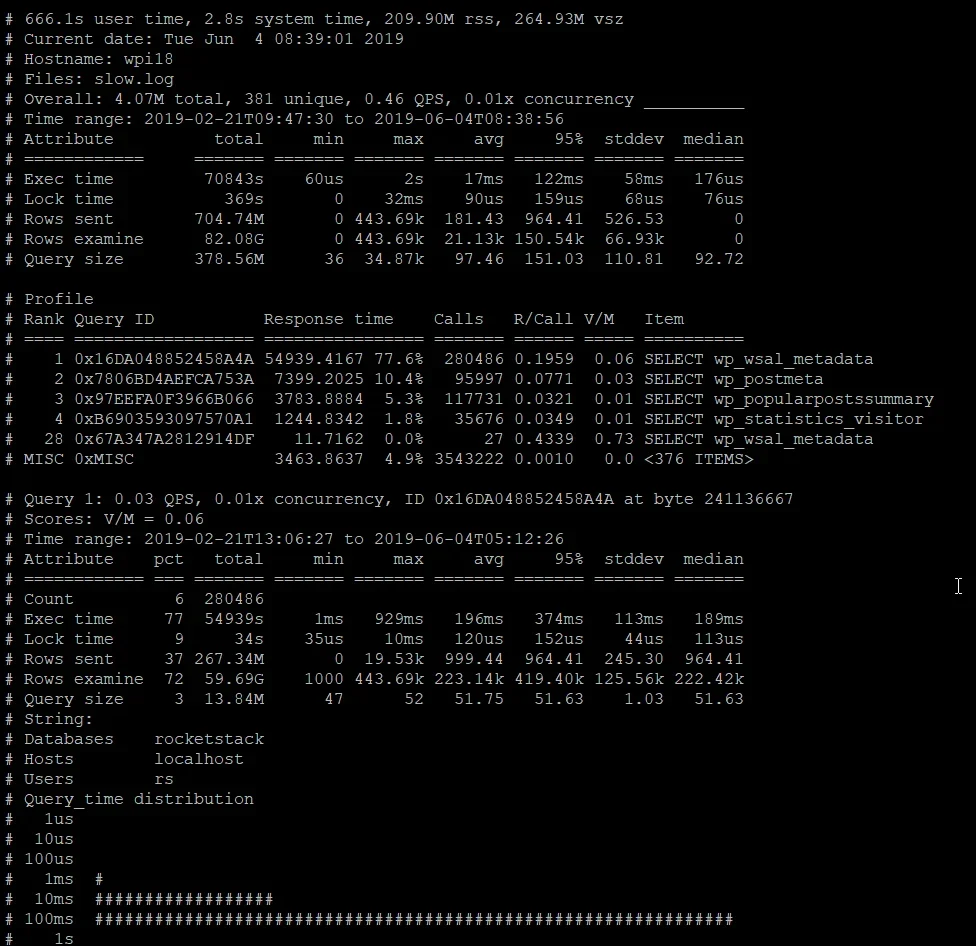Click response time 7399.2025

[x=319, y=379]
